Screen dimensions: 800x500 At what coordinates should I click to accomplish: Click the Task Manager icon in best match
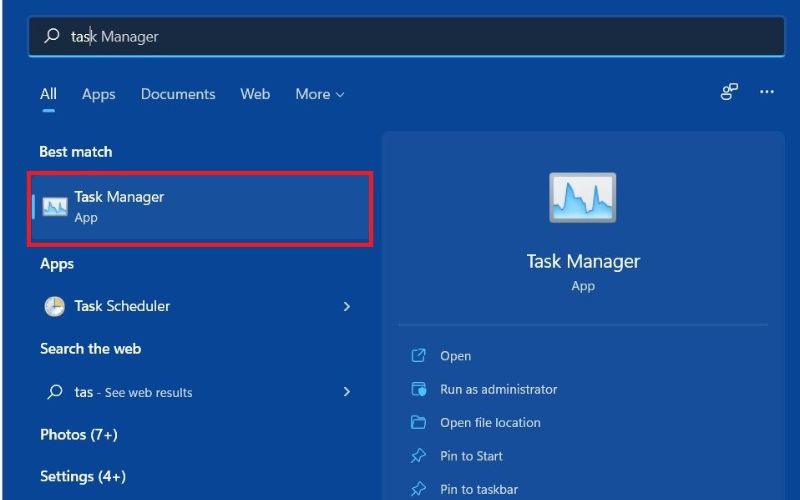tap(55, 207)
